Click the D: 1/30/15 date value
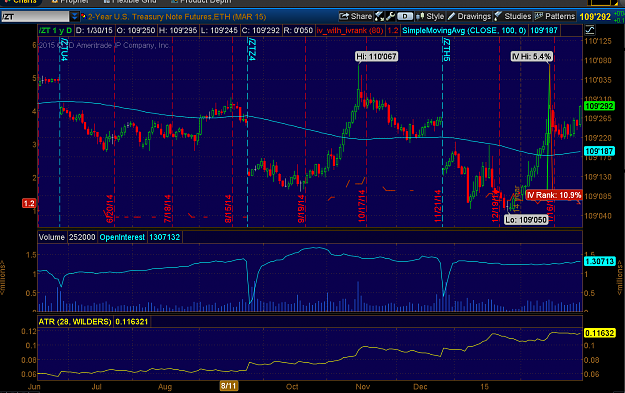 tap(94, 30)
